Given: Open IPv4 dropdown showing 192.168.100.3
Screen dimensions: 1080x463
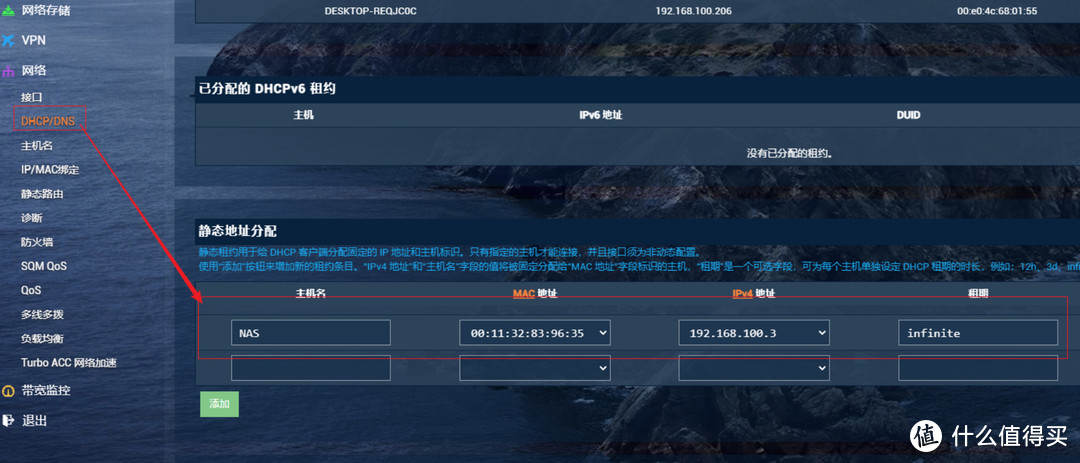Looking at the screenshot, I should [x=754, y=333].
